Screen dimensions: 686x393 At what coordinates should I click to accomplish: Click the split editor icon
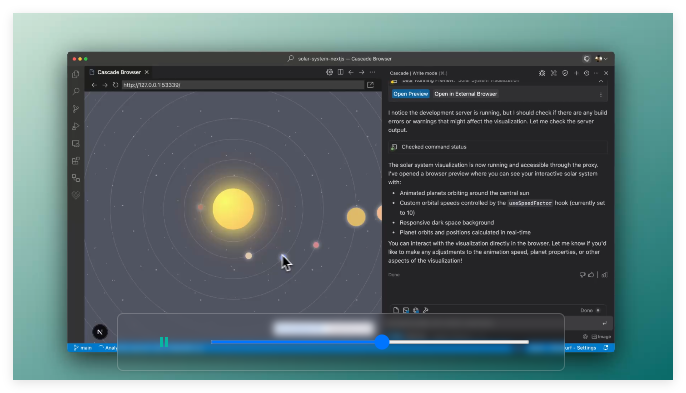pos(340,72)
